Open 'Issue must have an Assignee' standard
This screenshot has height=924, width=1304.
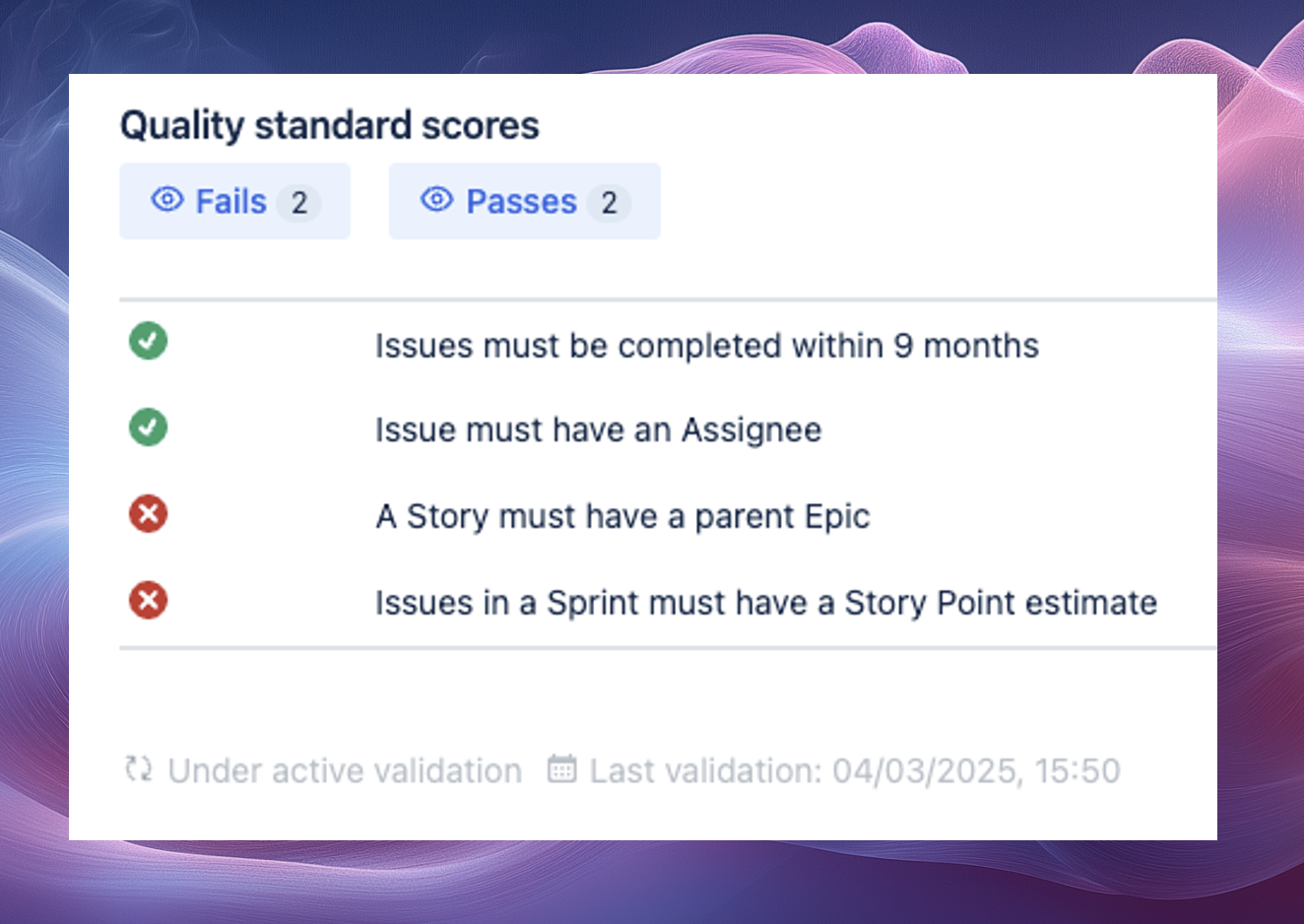(x=598, y=430)
